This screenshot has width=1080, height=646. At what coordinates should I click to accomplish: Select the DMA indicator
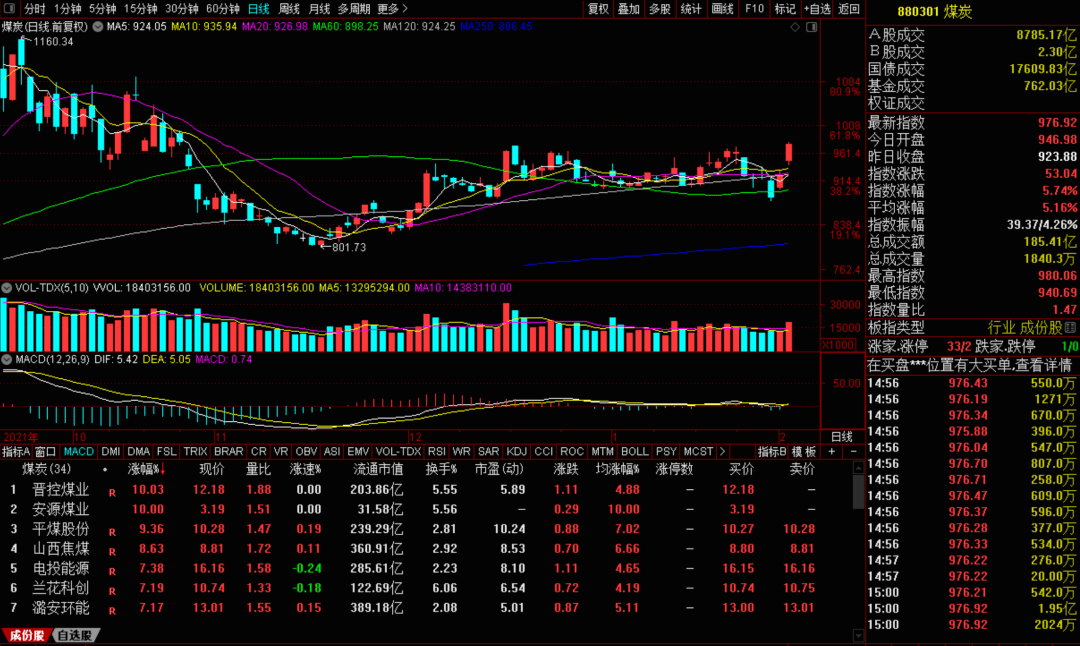coord(138,452)
